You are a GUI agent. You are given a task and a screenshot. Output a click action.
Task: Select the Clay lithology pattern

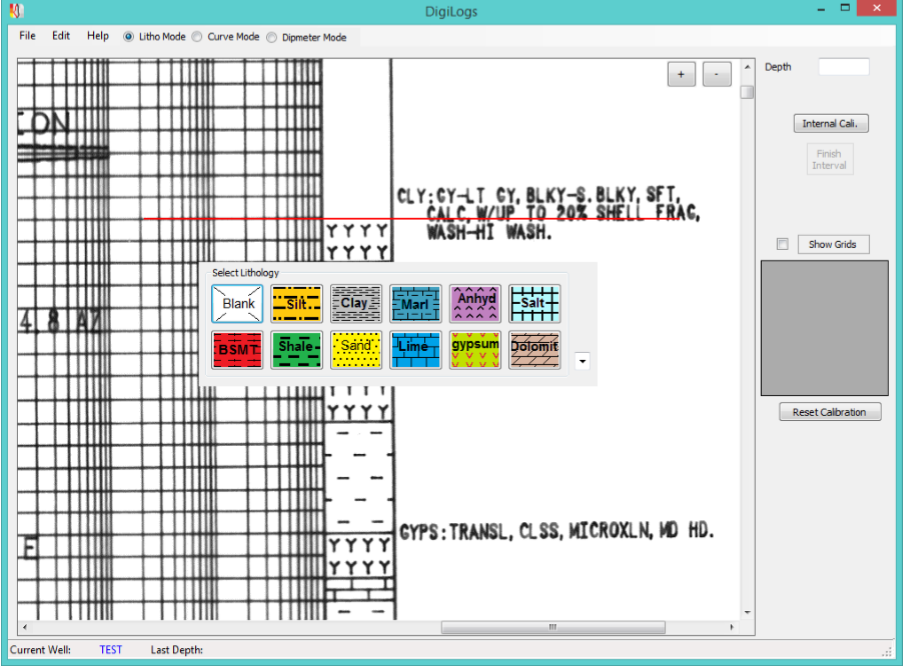pyautogui.click(x=356, y=303)
